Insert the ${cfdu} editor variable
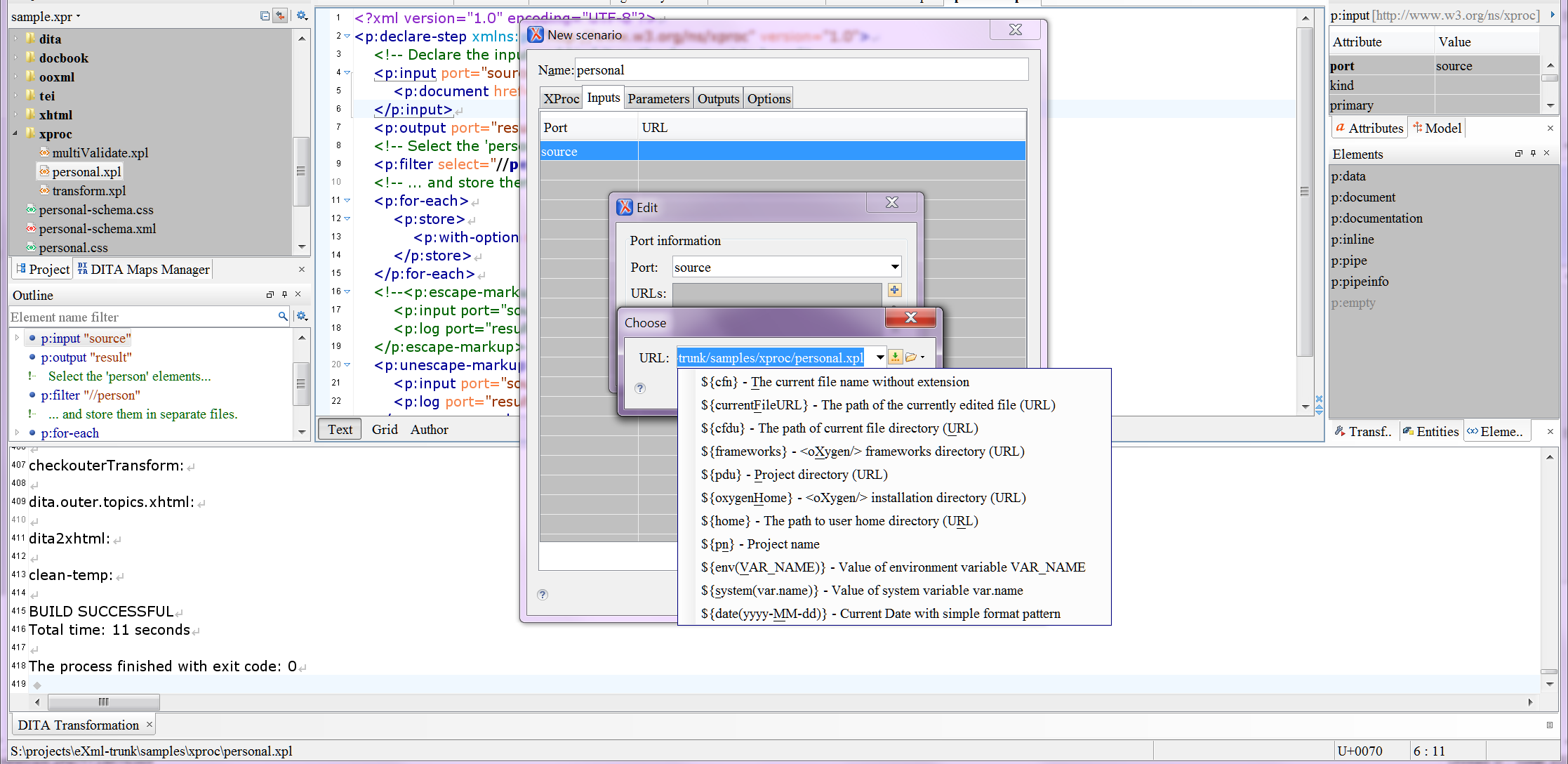Viewport: 1568px width, 764px height. click(894, 428)
